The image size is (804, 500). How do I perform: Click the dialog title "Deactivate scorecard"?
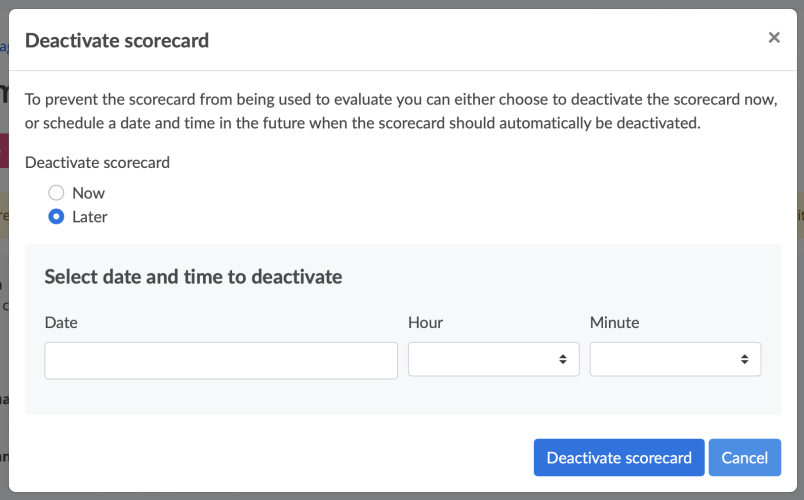(x=117, y=41)
